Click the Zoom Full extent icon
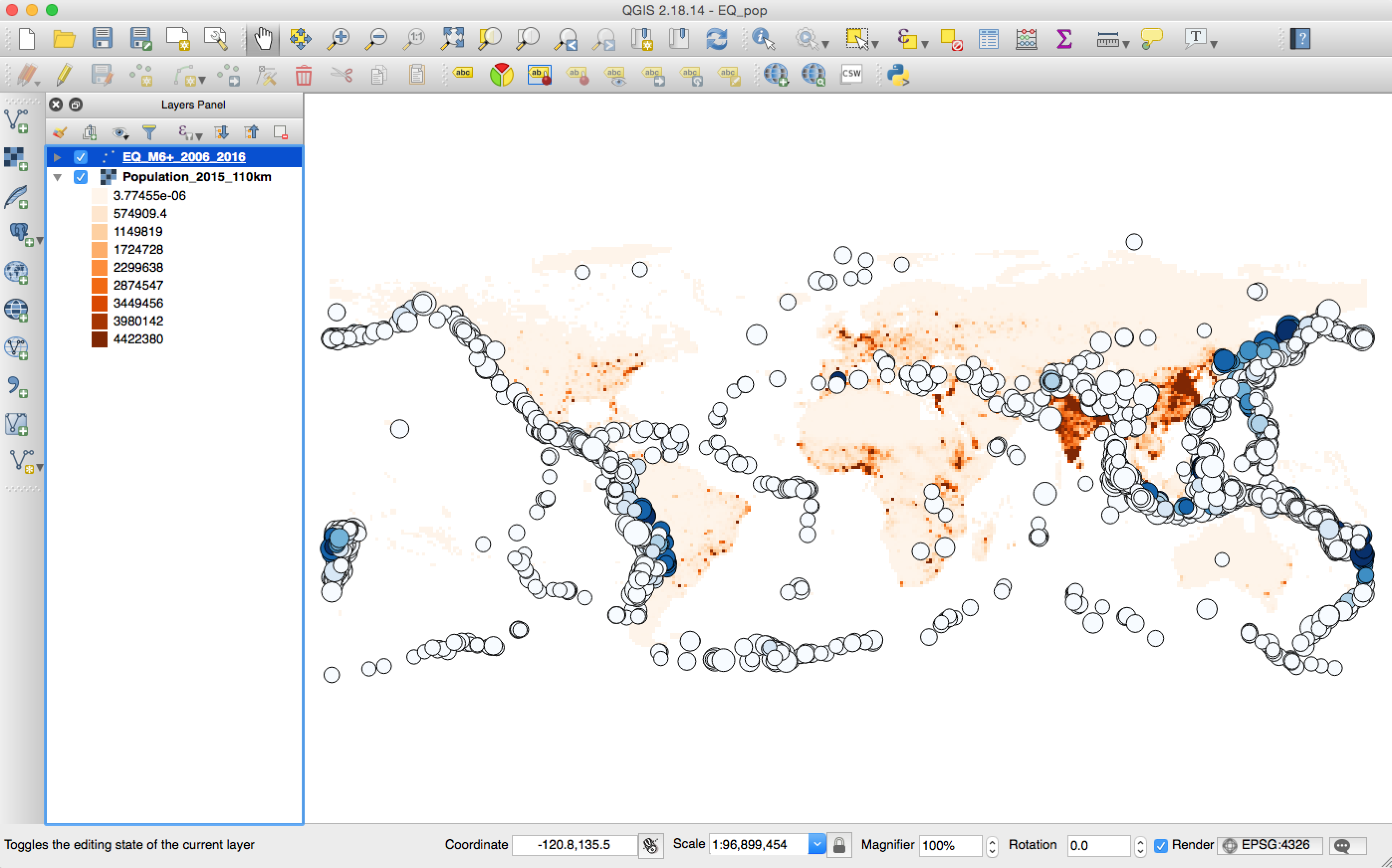The image size is (1392, 868). 452,39
